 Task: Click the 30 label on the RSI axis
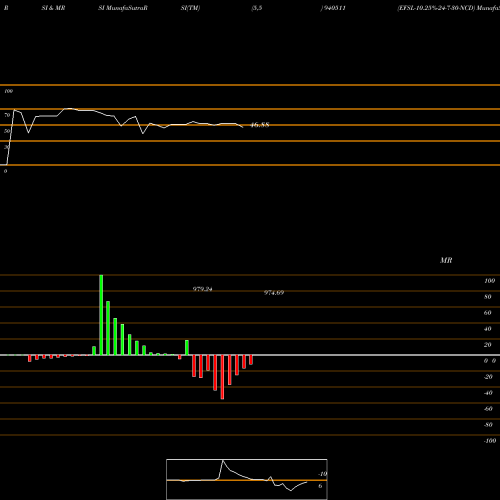(x=7, y=147)
